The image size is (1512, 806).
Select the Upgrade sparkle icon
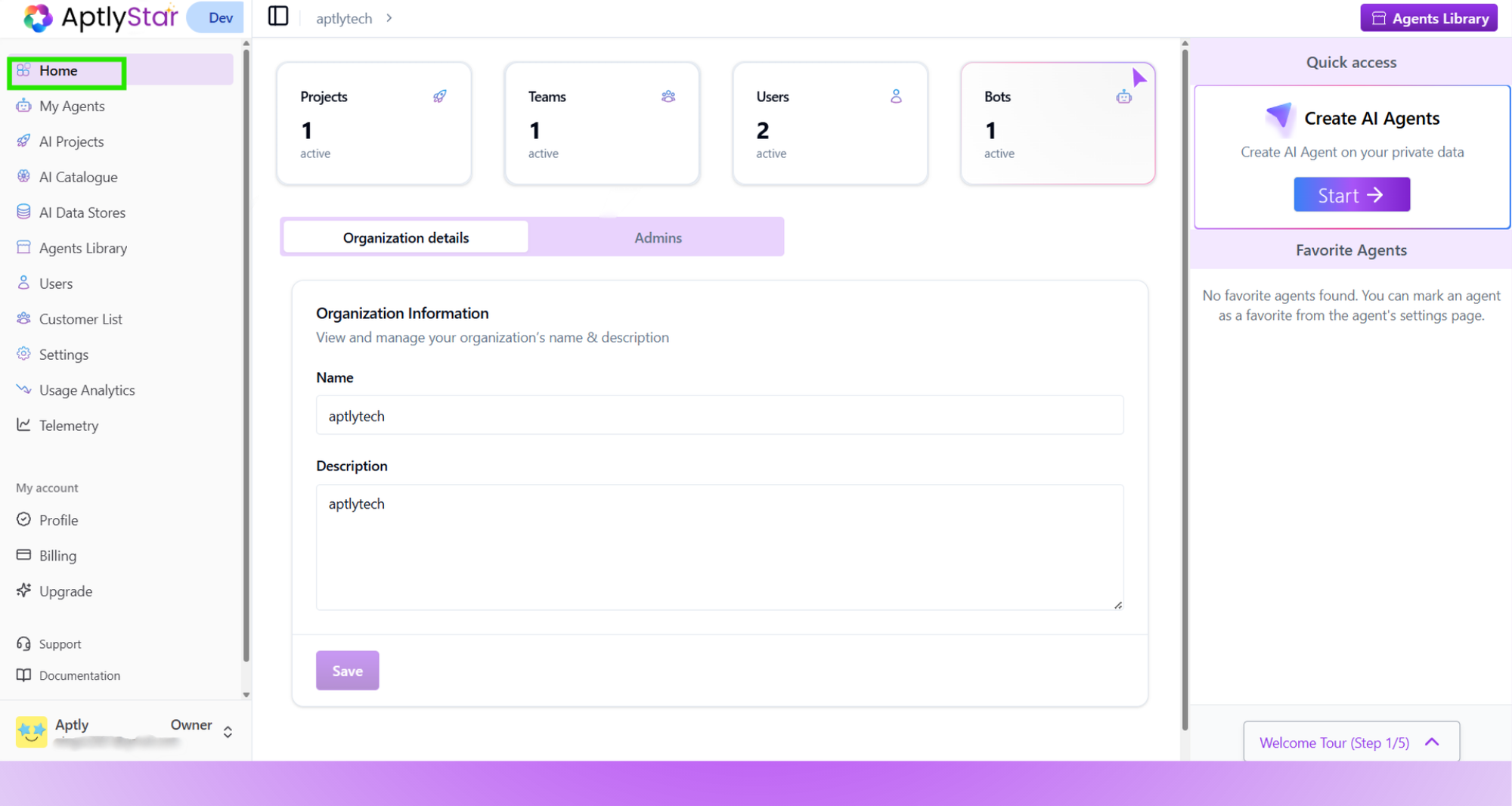click(23, 591)
